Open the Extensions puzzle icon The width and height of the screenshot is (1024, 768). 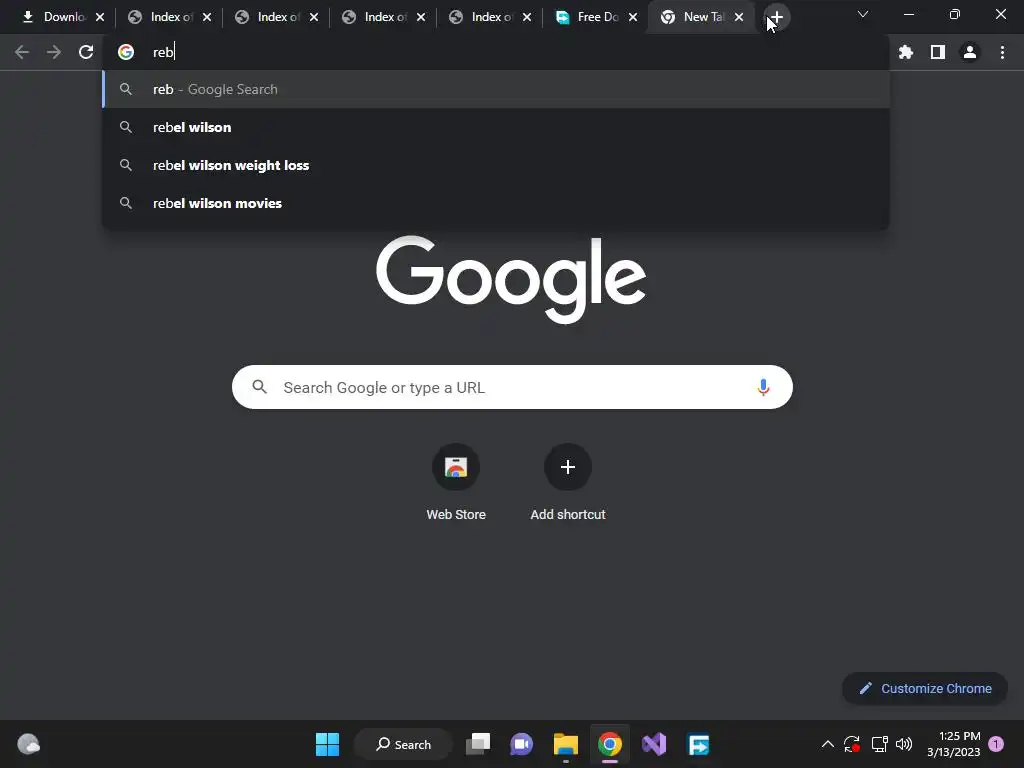(906, 52)
